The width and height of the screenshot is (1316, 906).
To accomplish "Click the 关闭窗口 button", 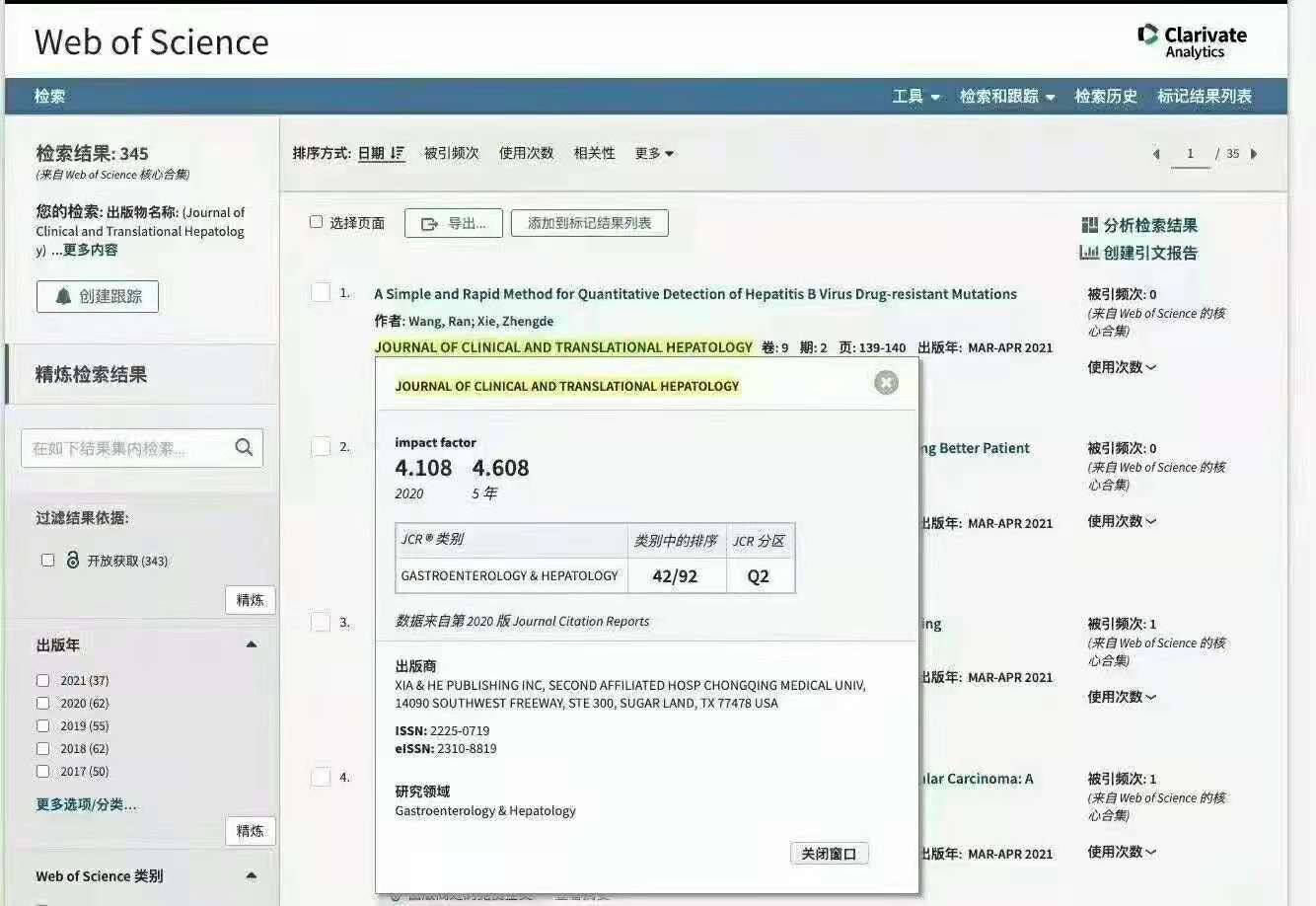I will (829, 854).
